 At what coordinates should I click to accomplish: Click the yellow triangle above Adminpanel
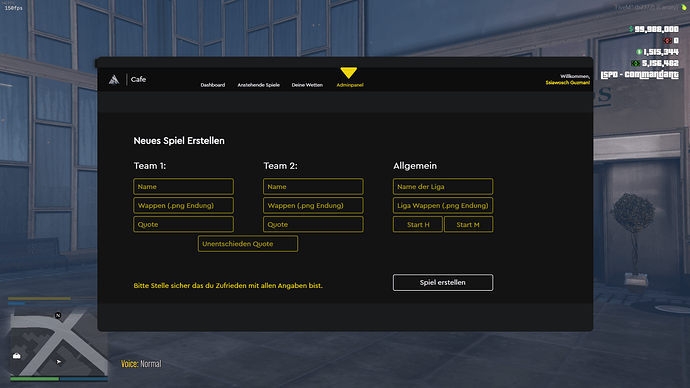pyautogui.click(x=349, y=73)
